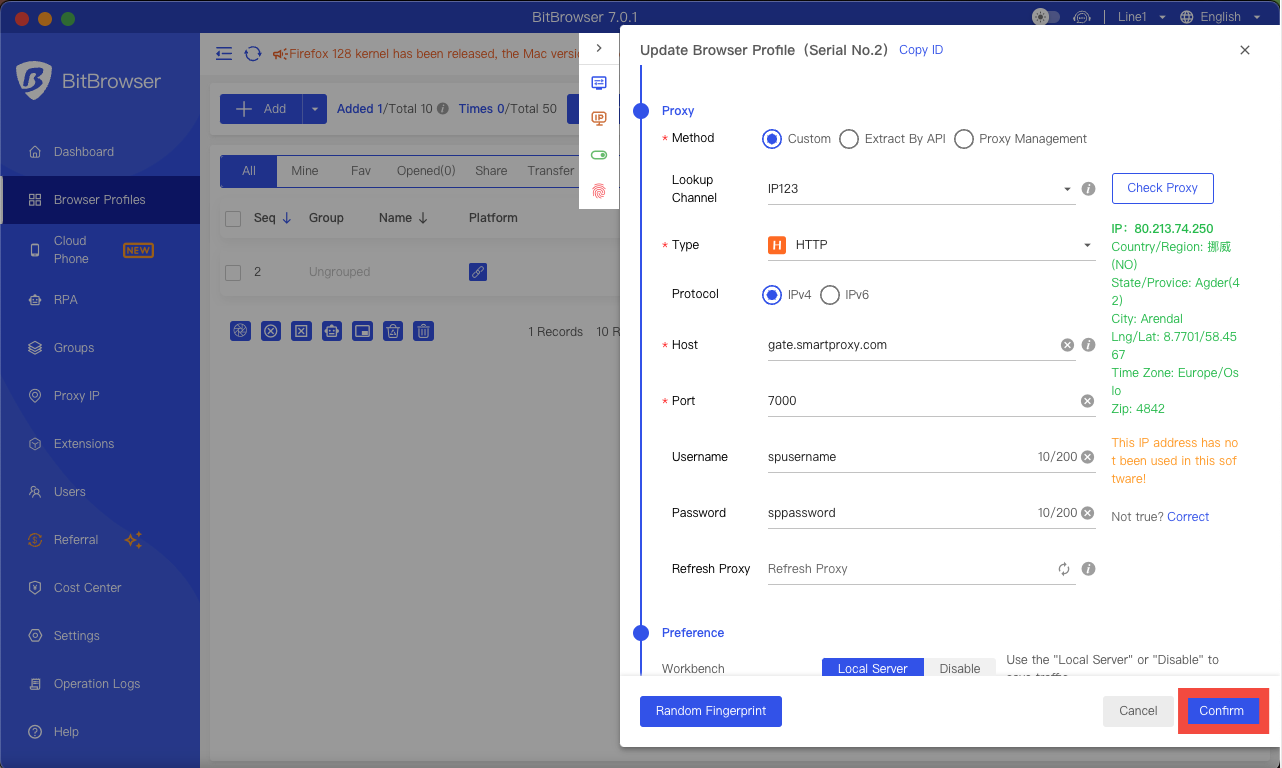Open the customer support headset icon
Screen dimensions: 1282x768
1081,17
